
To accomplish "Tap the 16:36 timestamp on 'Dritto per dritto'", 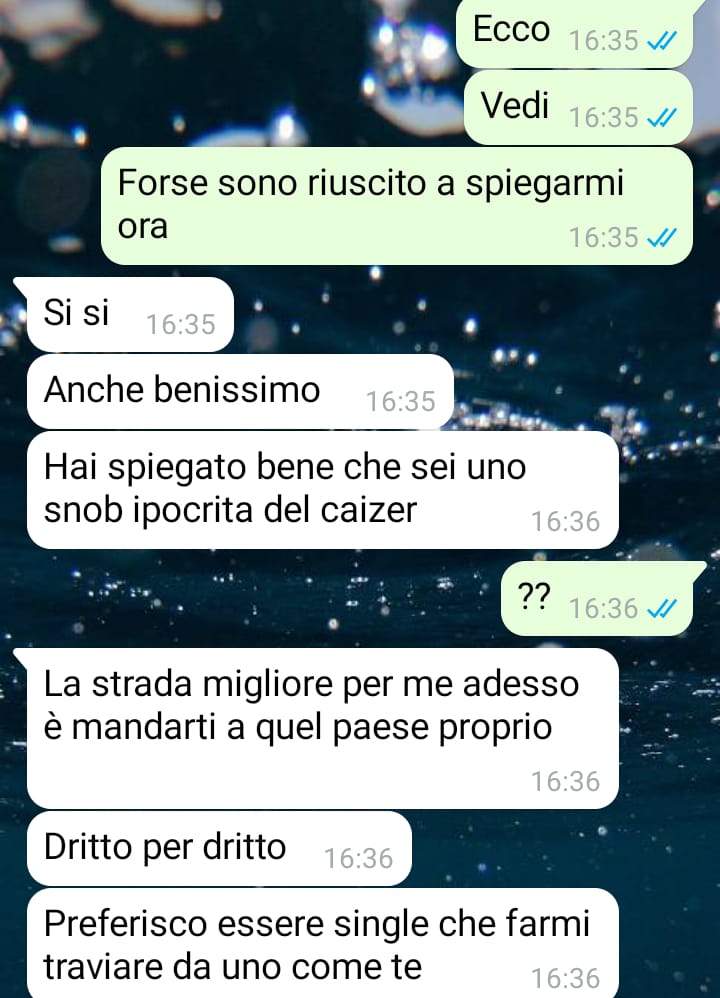I will [358, 859].
